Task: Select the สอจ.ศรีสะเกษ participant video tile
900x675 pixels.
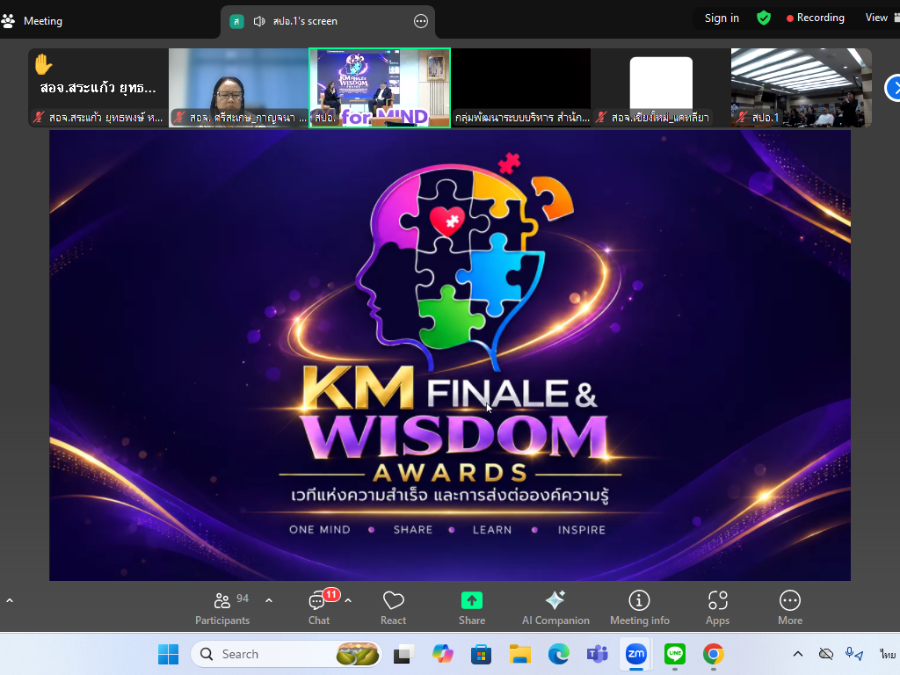Action: click(239, 87)
